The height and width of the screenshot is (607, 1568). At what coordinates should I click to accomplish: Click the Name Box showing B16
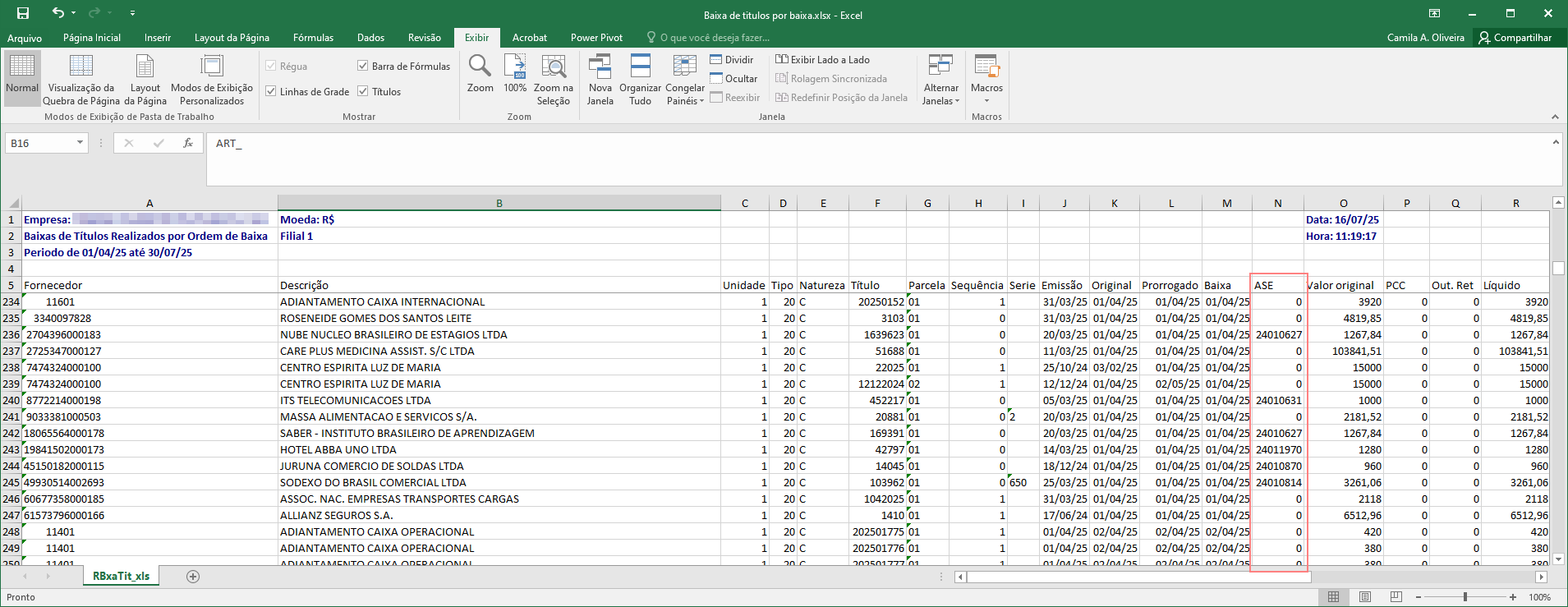click(39, 143)
